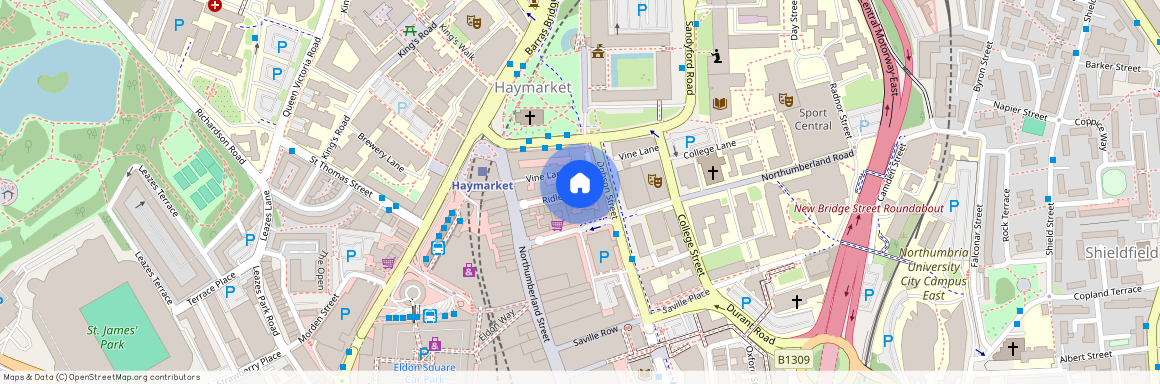Select the red hospital cross icon
This screenshot has width=1160, height=384.
coord(215,6)
